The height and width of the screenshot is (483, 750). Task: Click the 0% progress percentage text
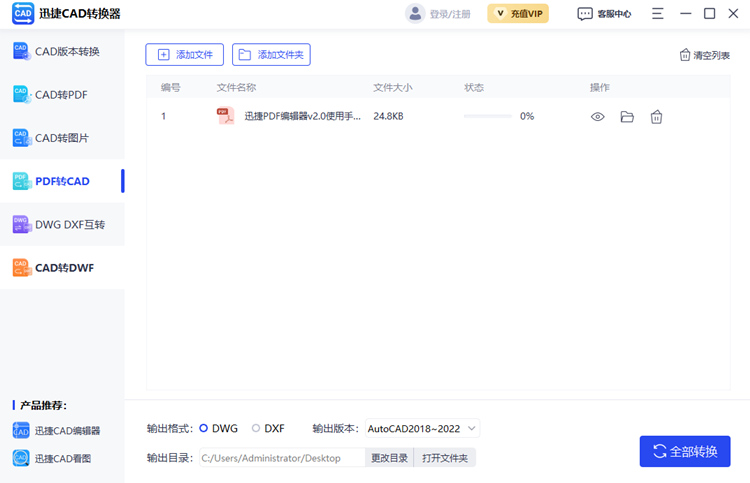pos(527,116)
